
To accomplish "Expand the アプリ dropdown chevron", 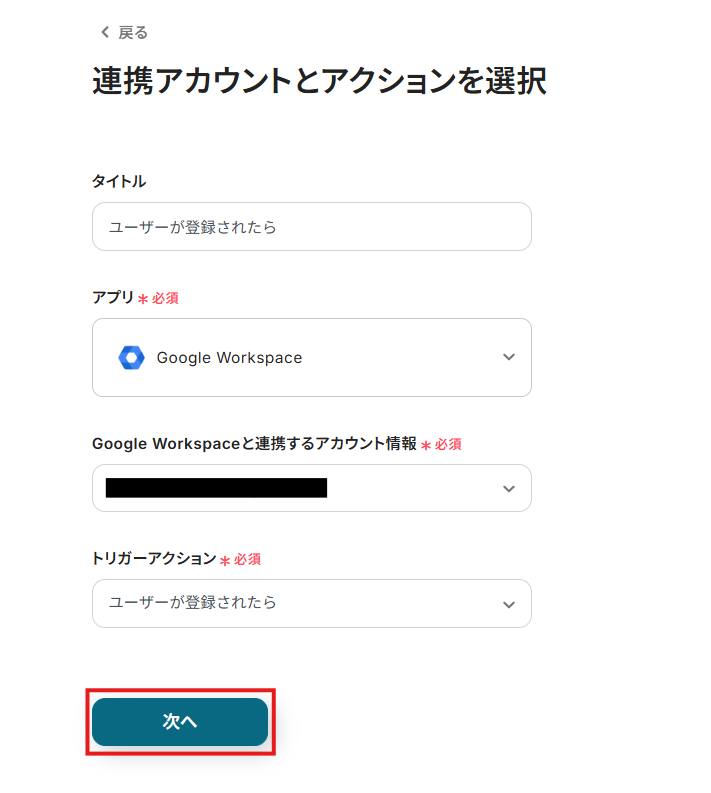I will [x=509, y=358].
